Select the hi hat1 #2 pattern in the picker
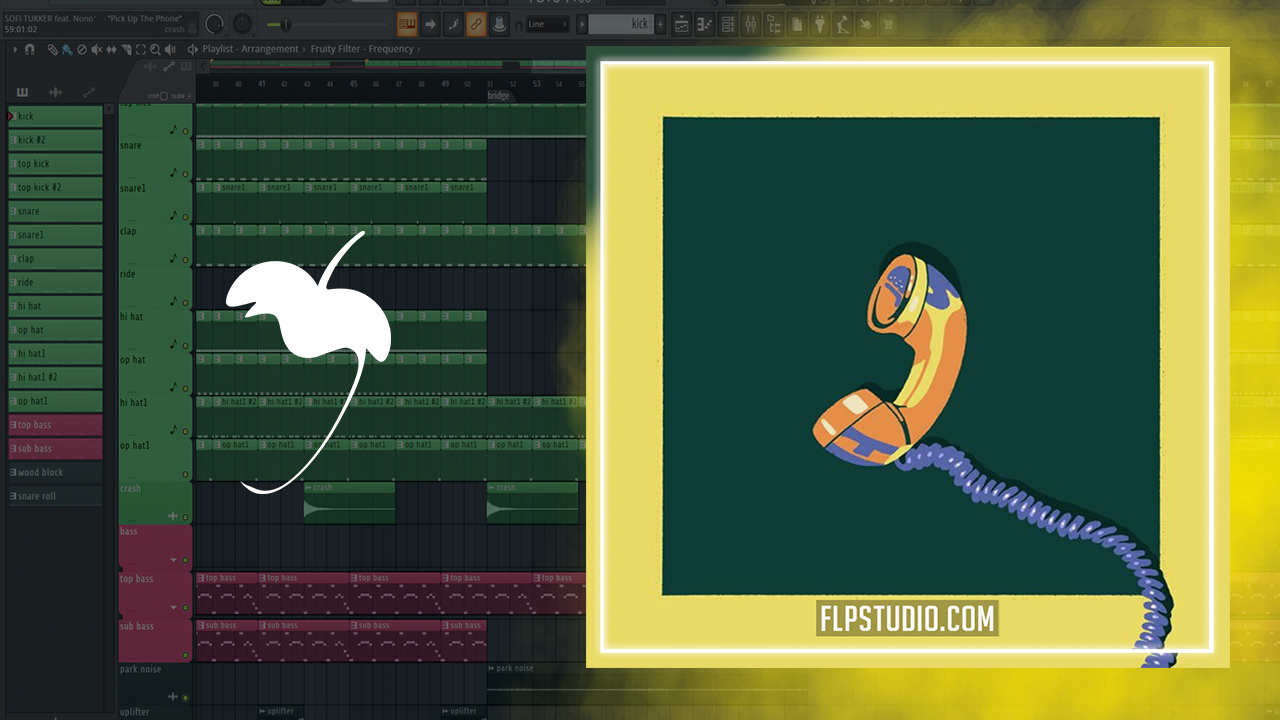 (56, 377)
